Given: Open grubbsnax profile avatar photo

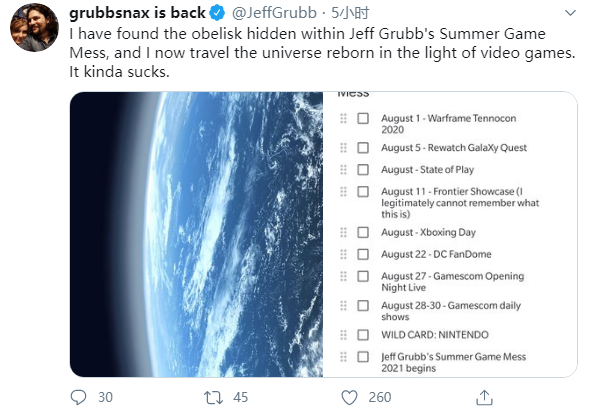Looking at the screenshot, I should pos(34,27).
